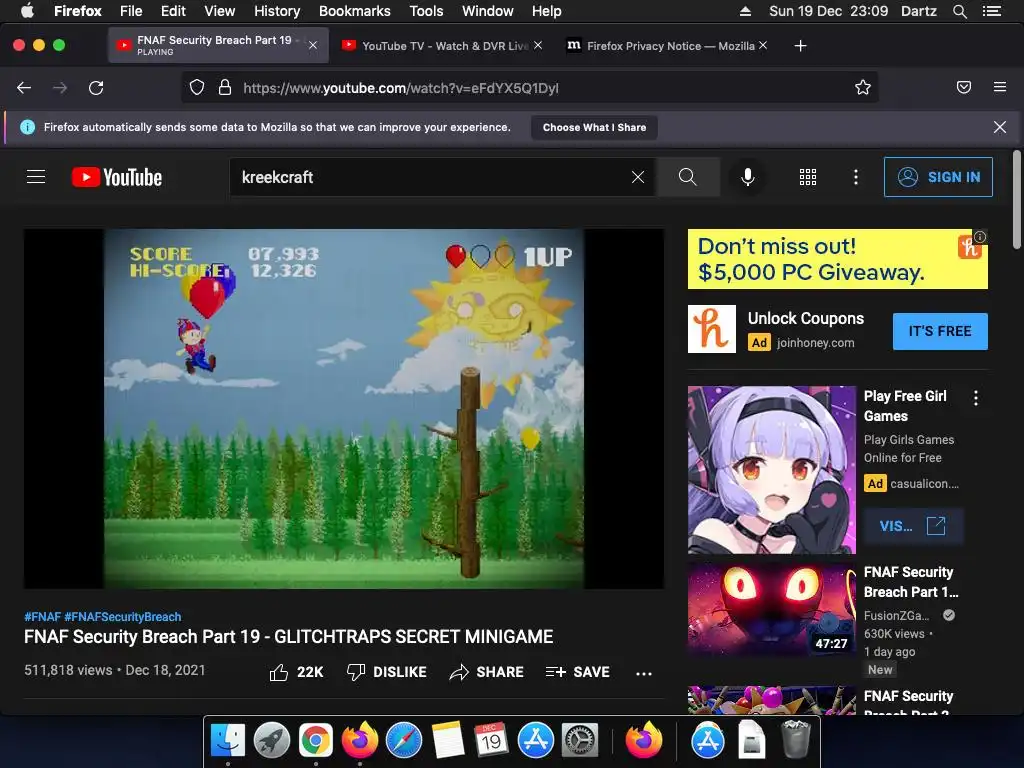Screen dimensions: 1024x768
Task: Open the History menu
Action: pyautogui.click(x=277, y=11)
